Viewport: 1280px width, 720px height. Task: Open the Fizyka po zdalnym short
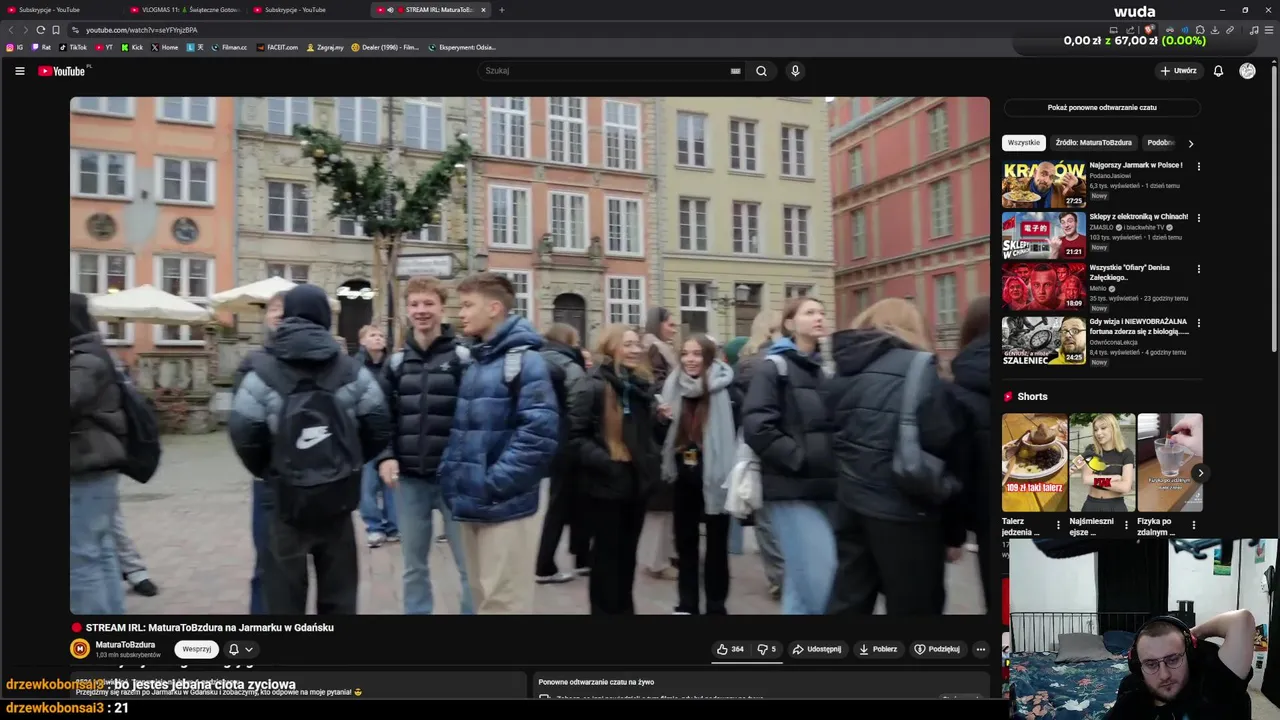tap(1170, 463)
